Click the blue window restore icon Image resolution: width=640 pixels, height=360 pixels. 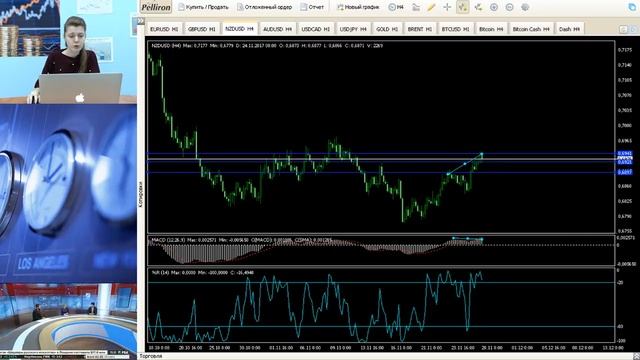[632, 7]
